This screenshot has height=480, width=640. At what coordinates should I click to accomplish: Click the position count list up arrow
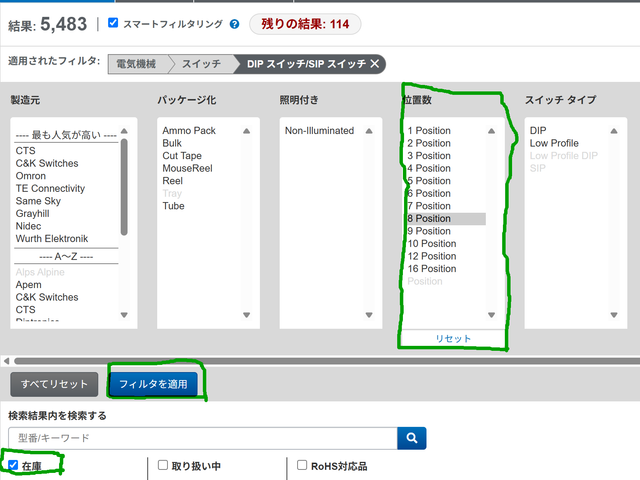coord(491,131)
